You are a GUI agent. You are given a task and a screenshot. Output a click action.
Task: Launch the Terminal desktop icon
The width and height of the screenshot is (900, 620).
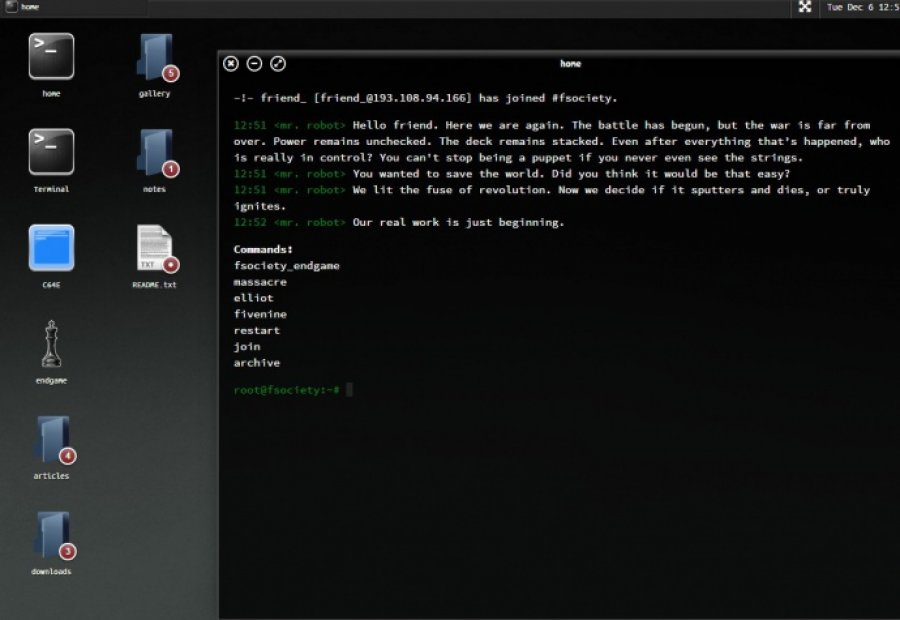coord(51,152)
